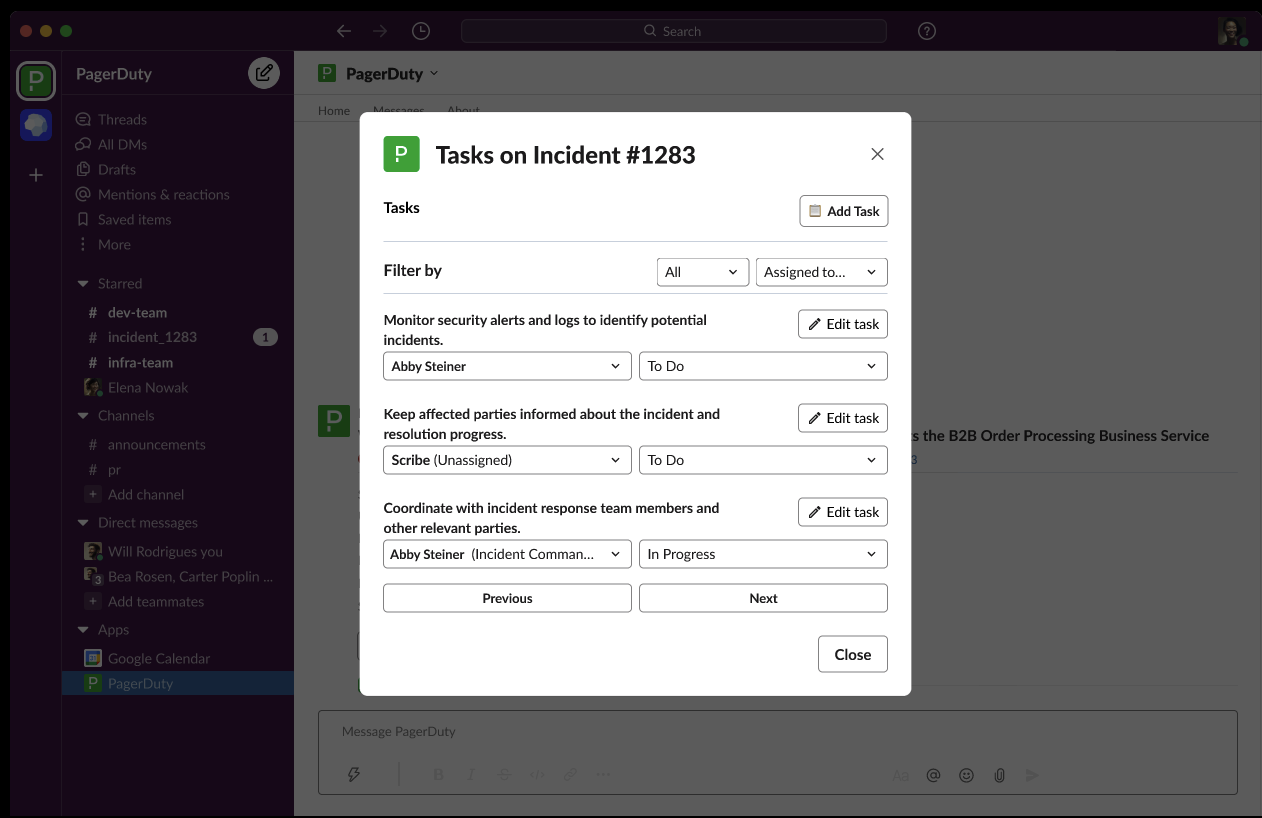
Task: Change the Scribe (Unassigned) assignee dropdown
Action: click(x=507, y=460)
